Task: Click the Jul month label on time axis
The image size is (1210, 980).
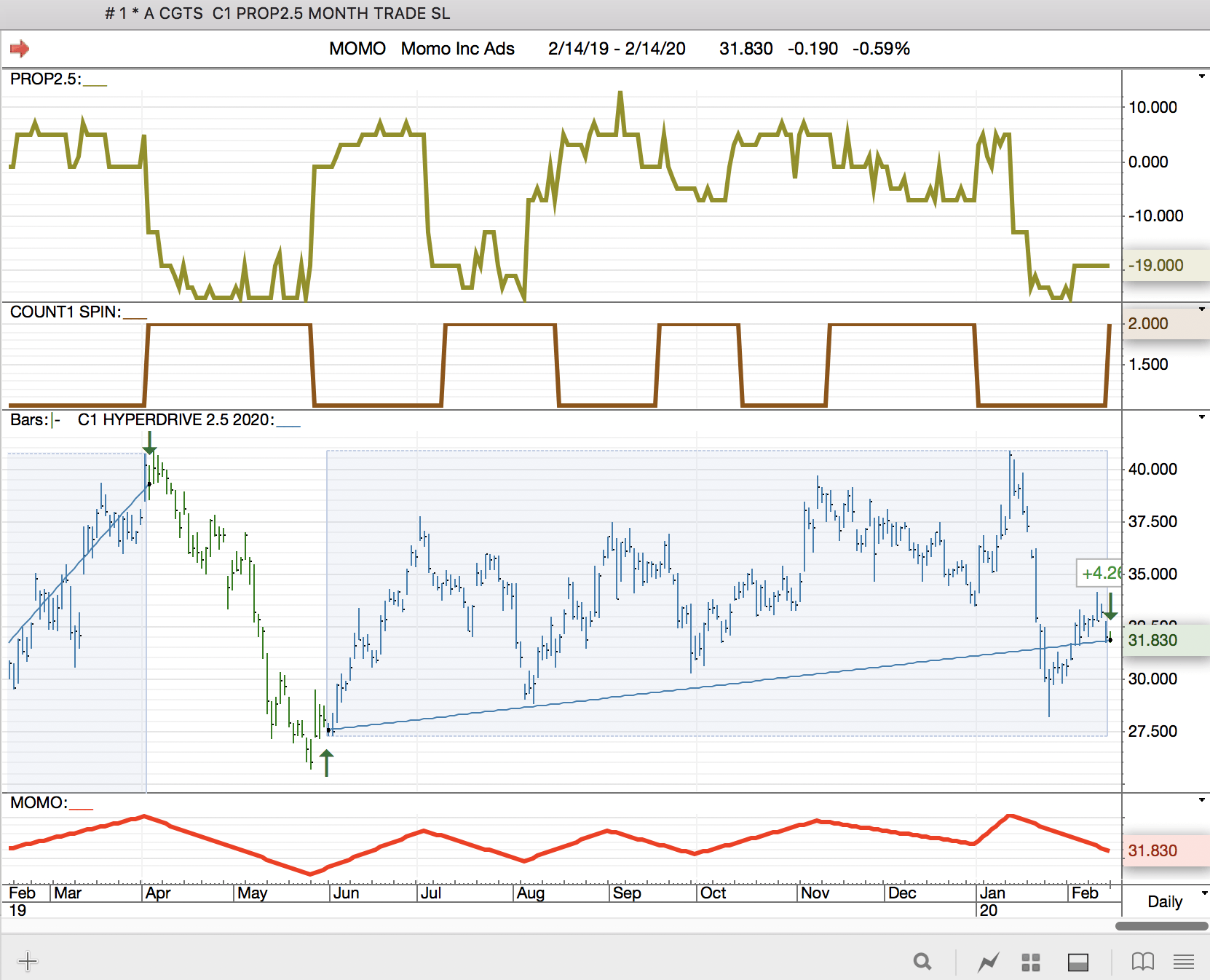Action: click(431, 893)
